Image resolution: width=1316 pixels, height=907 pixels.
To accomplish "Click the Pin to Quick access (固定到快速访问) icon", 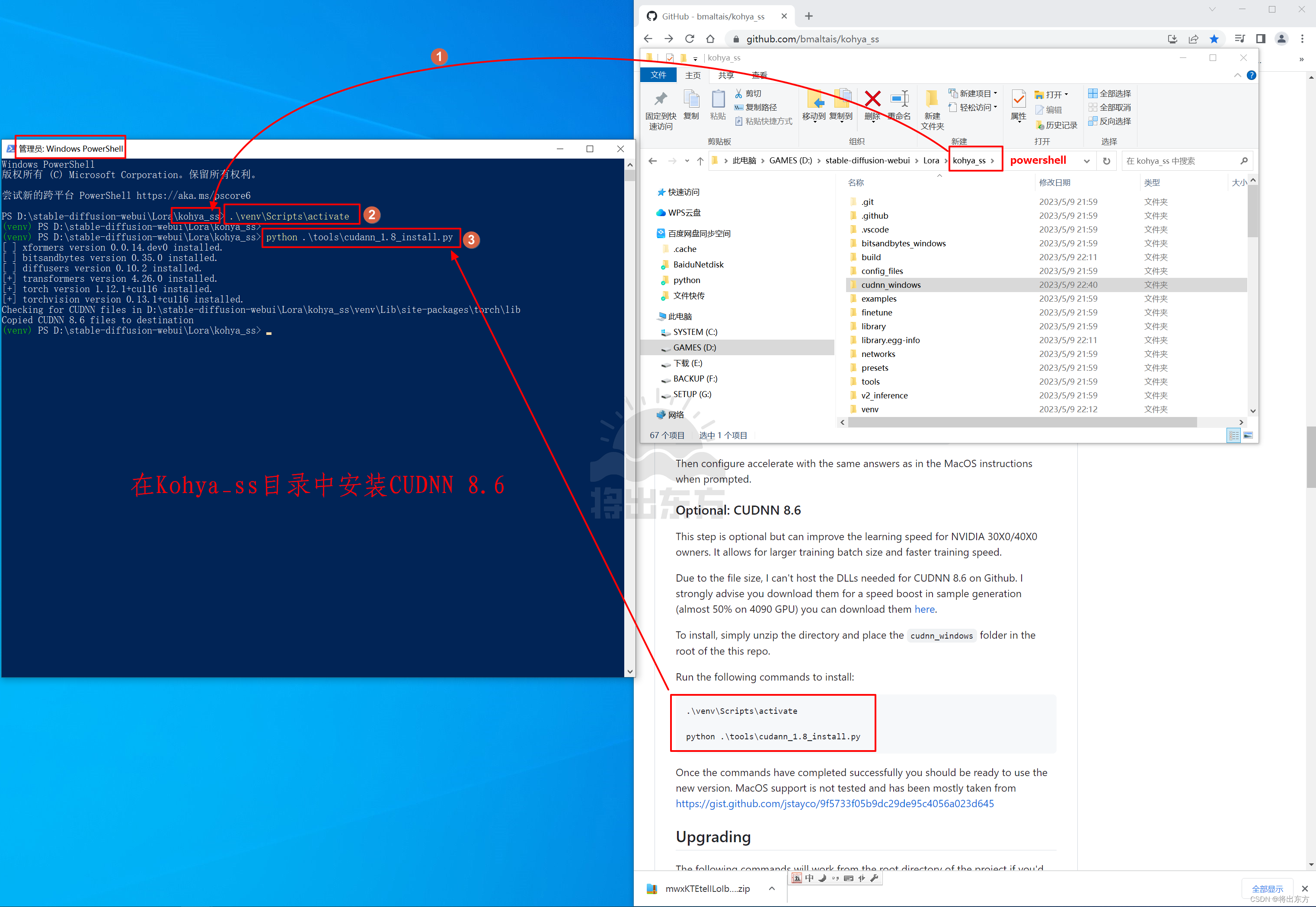I will 660,100.
